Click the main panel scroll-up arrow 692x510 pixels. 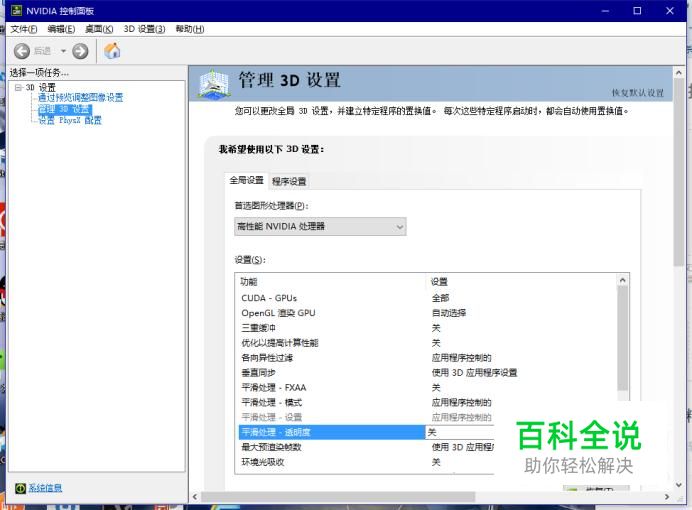click(x=679, y=72)
